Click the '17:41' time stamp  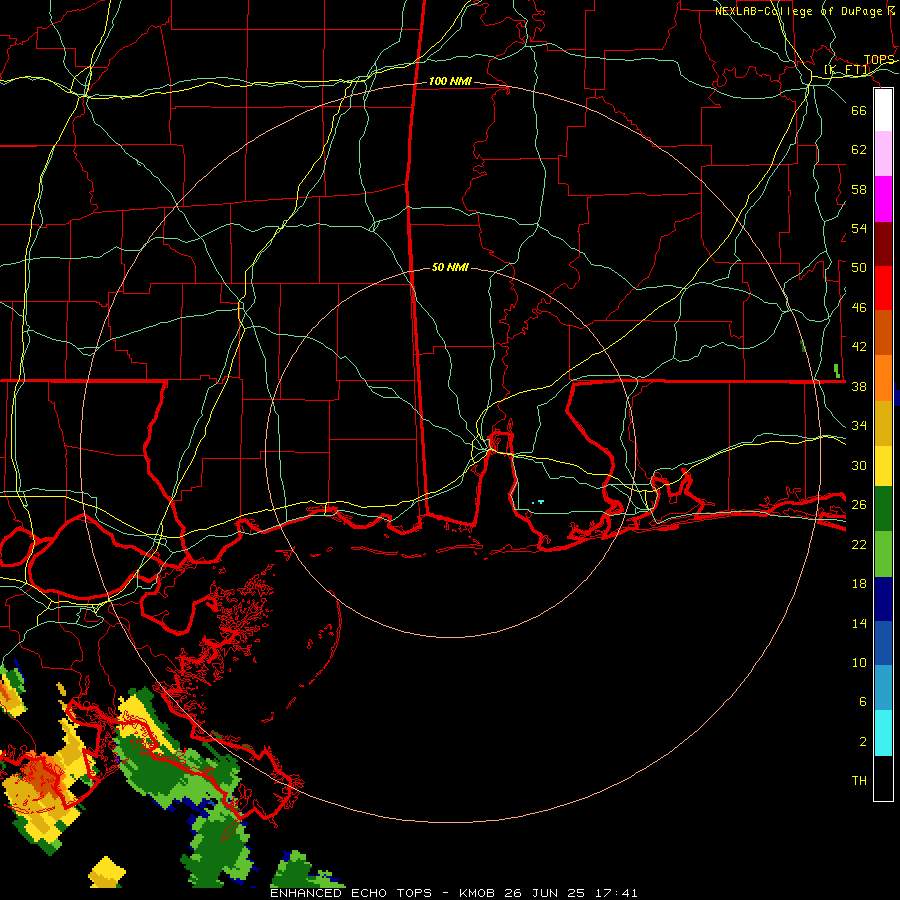pos(616,893)
